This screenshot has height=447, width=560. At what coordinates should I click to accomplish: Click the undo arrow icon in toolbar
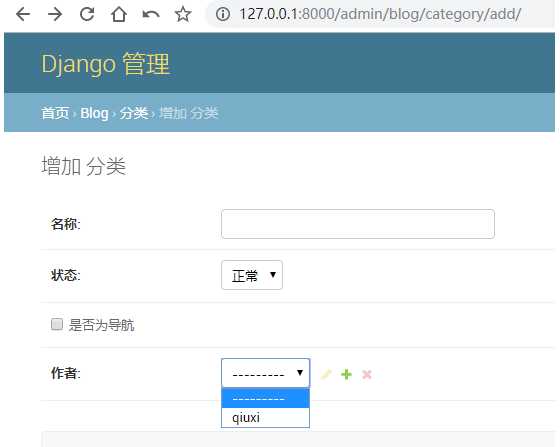point(151,14)
